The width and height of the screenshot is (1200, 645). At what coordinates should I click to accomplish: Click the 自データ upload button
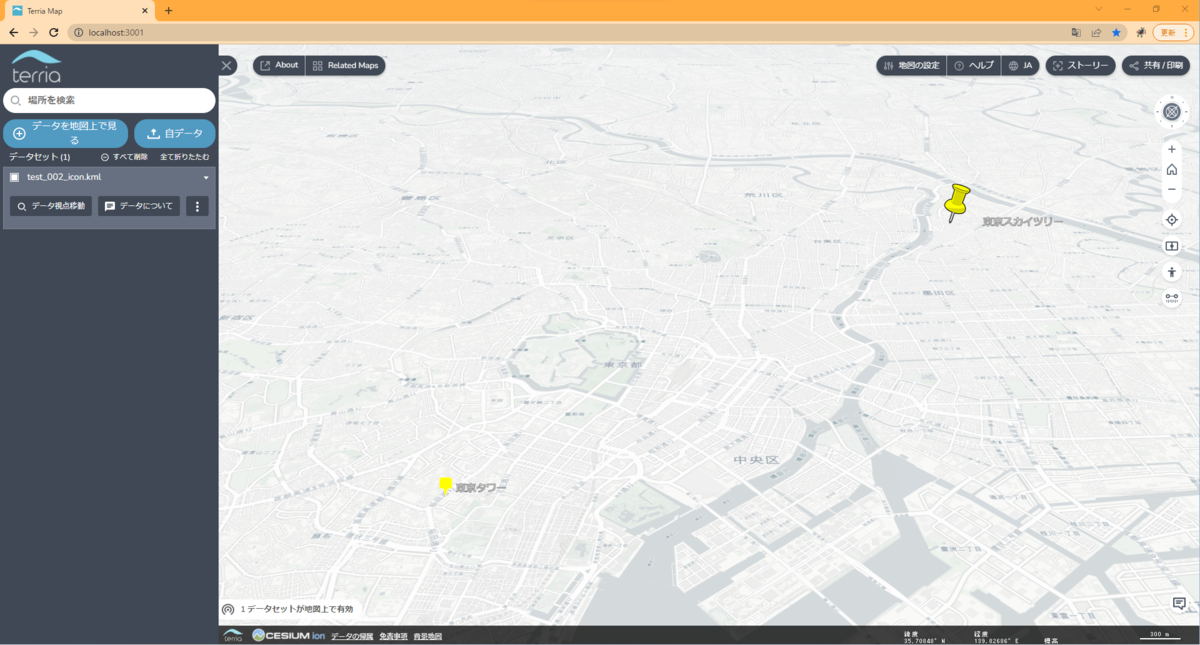coord(175,133)
